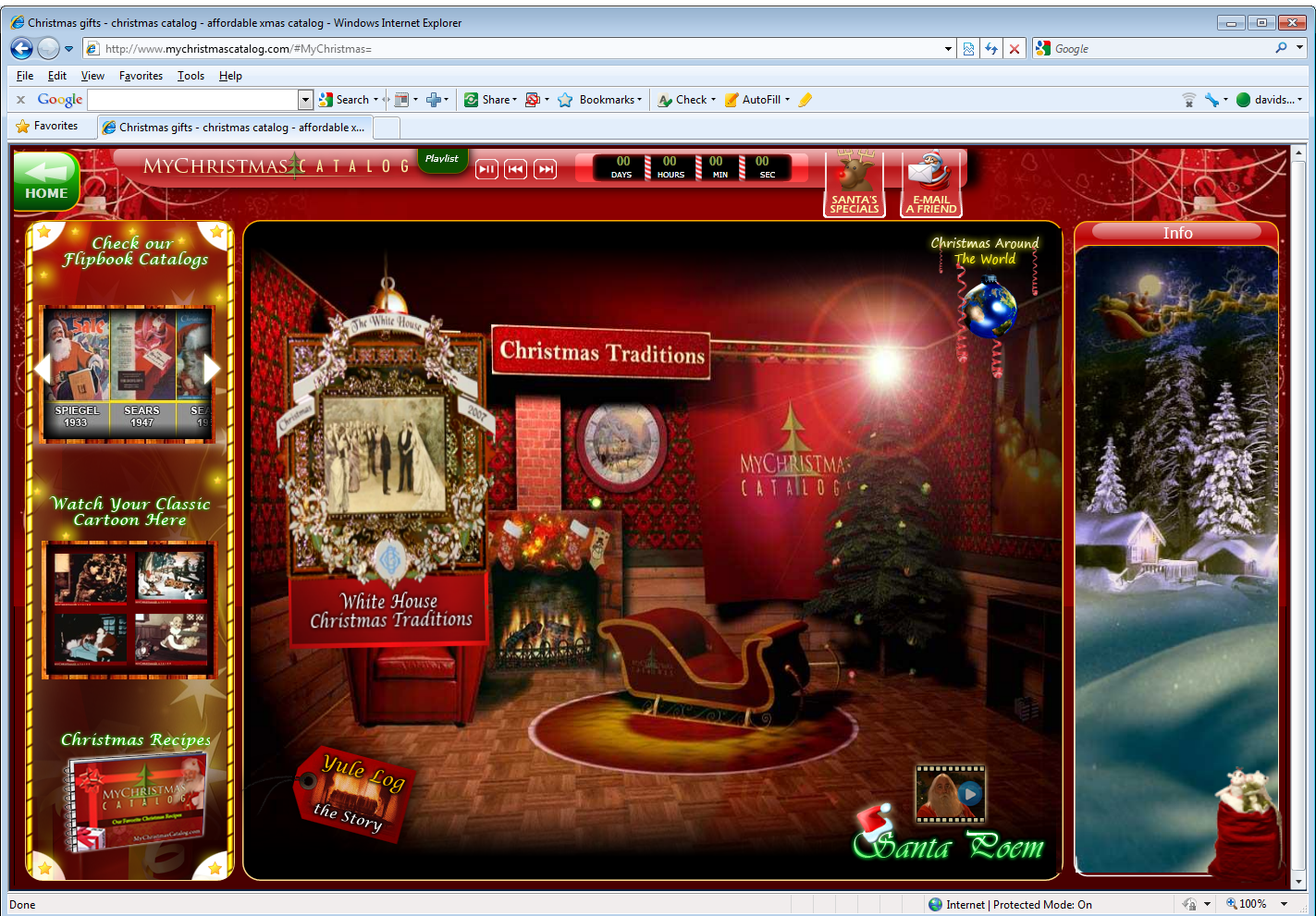Screen dimensions: 1316x916
Task: Click the highlighter pen icon
Action: (x=806, y=100)
